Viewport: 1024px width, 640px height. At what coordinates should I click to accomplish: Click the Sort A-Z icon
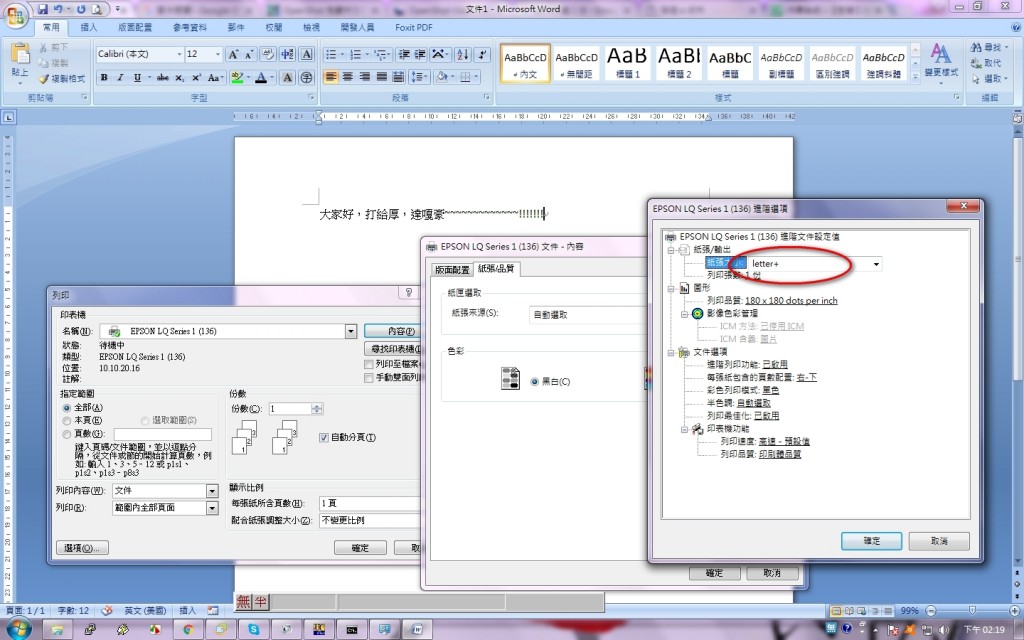[462, 54]
